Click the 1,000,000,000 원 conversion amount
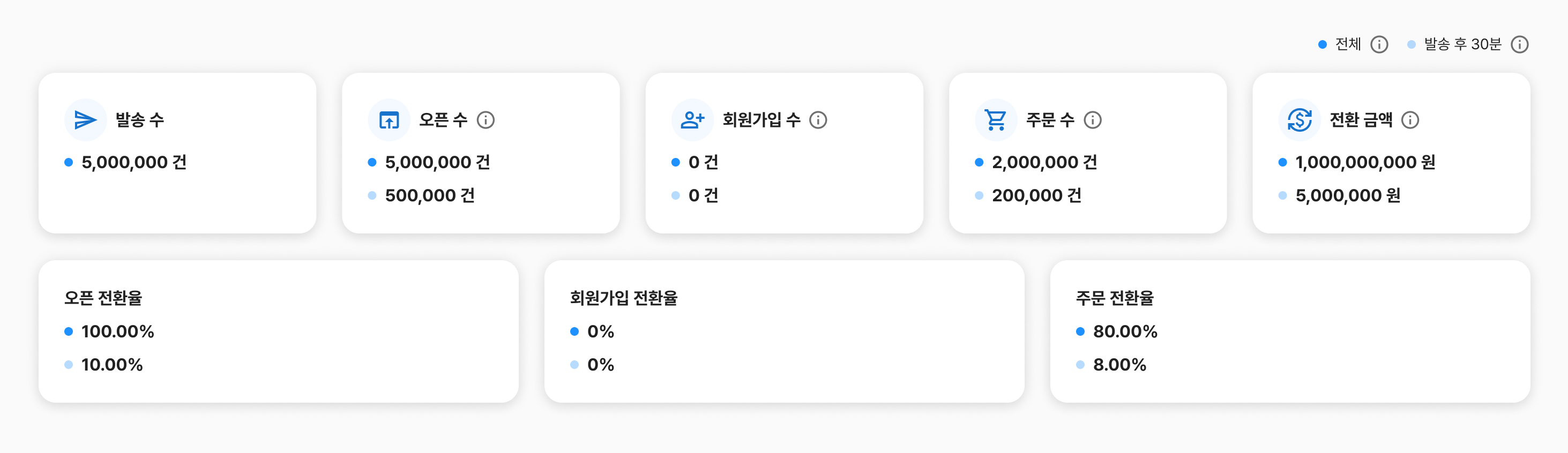Viewport: 1568px width, 453px height. [x=1365, y=162]
